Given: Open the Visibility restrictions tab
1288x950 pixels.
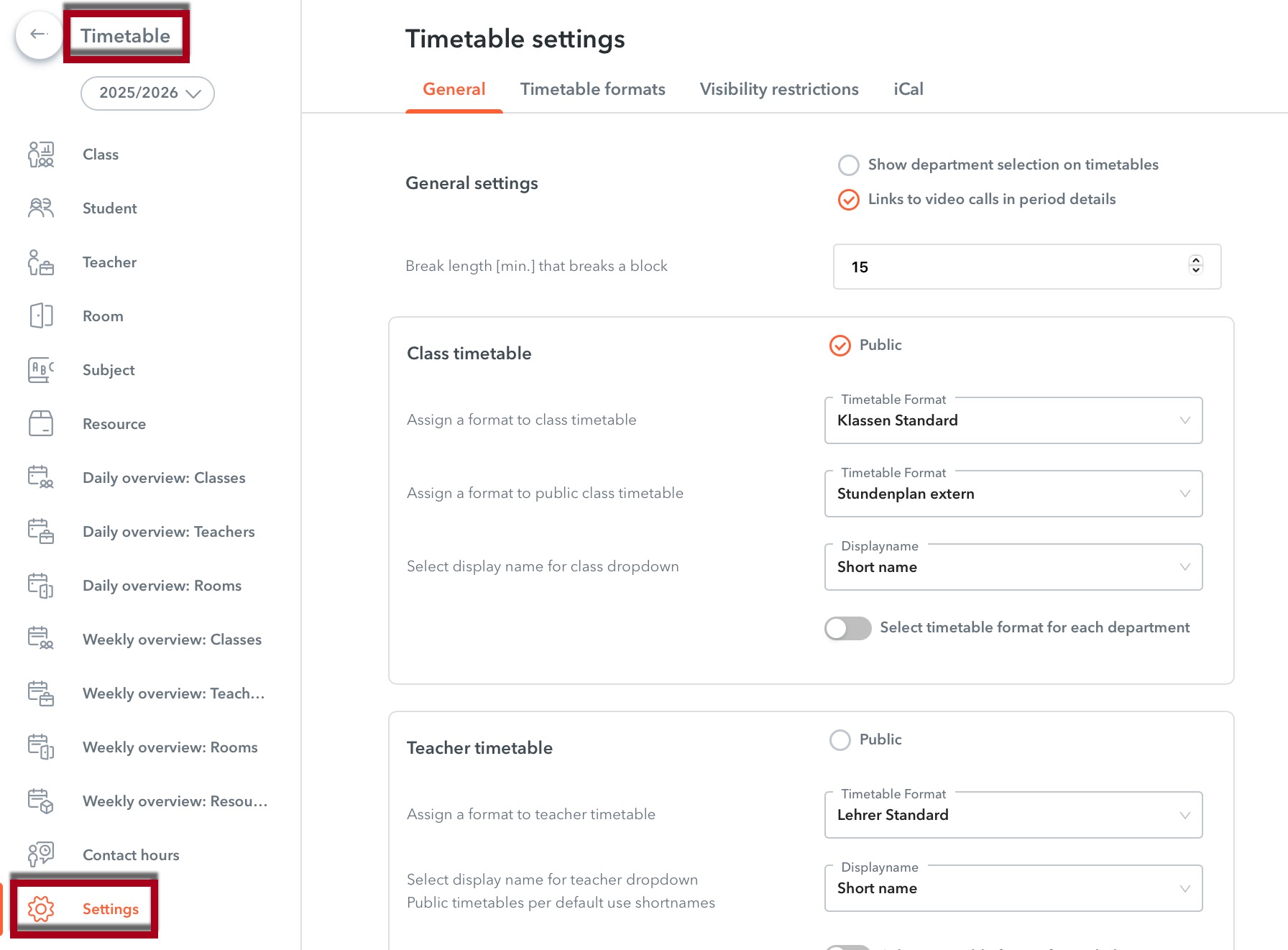Looking at the screenshot, I should point(779,89).
